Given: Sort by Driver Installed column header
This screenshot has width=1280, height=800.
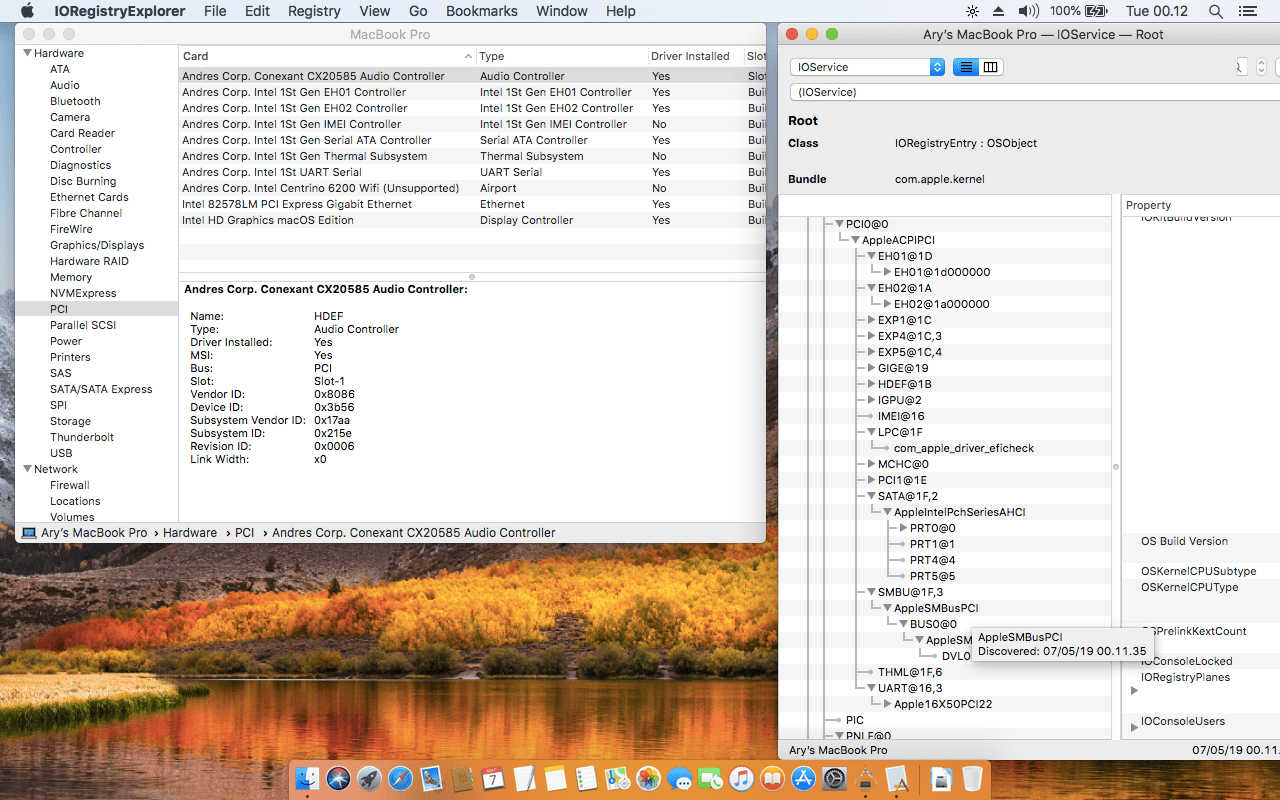Looking at the screenshot, I should click(695, 56).
